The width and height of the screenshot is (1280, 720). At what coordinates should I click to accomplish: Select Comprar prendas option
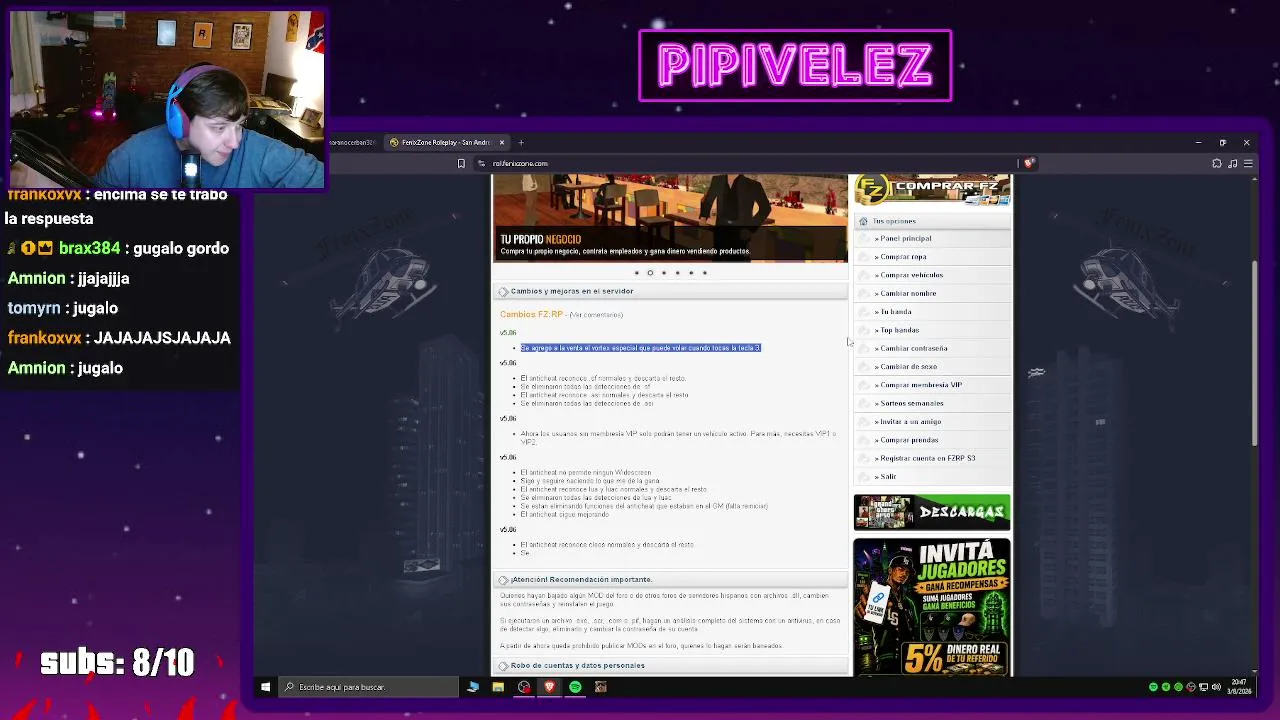tap(908, 440)
